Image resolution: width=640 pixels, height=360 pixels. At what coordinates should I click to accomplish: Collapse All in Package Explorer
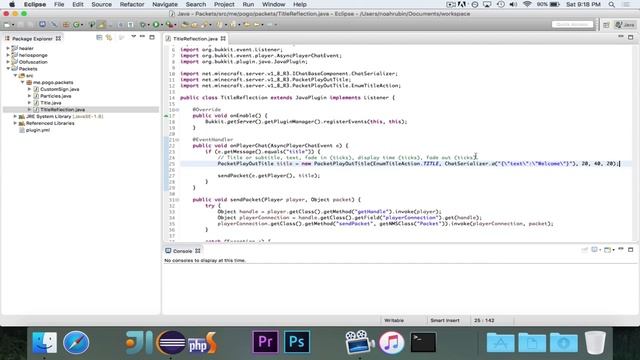[x=99, y=38]
